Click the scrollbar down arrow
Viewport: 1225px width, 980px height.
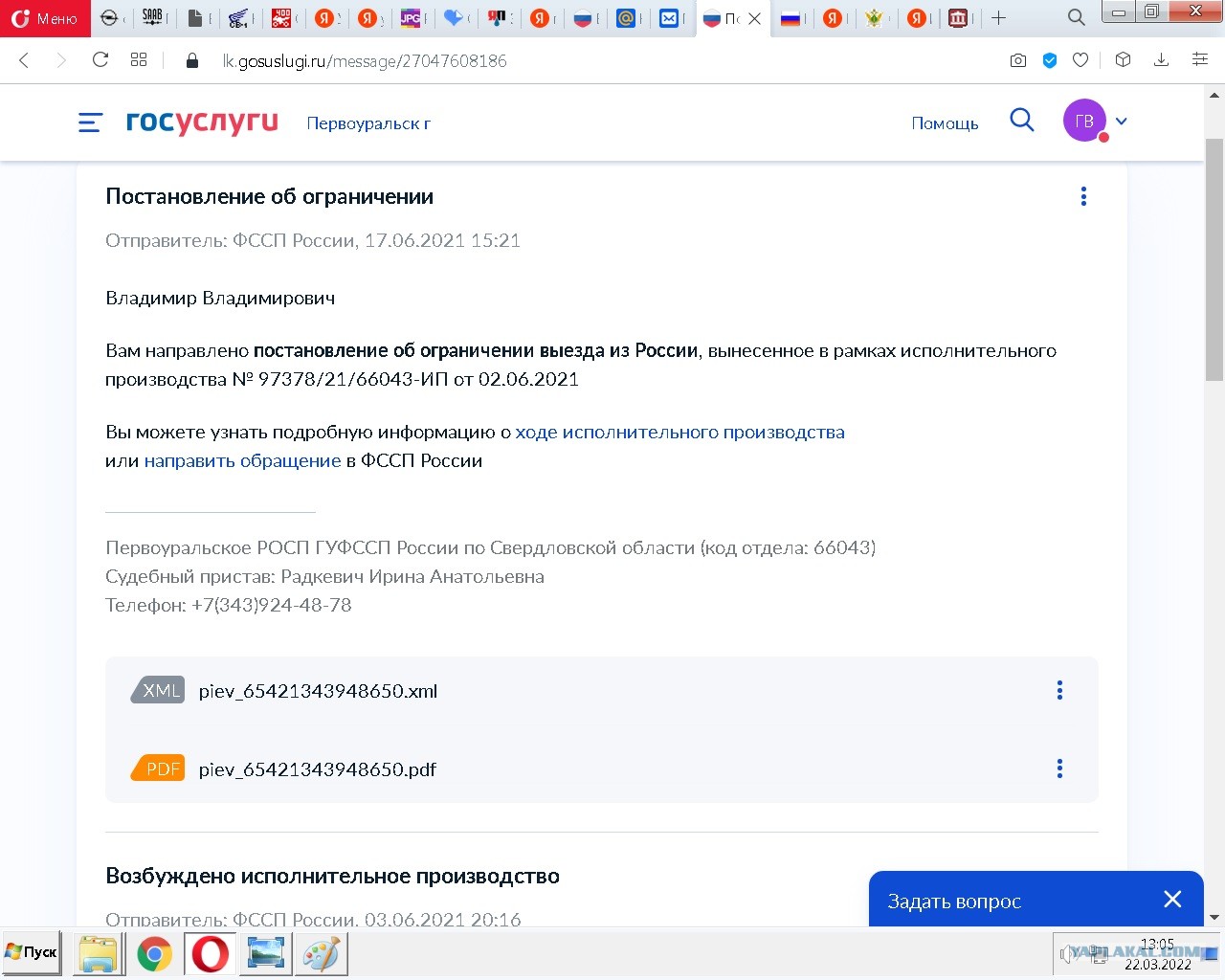[x=1214, y=918]
